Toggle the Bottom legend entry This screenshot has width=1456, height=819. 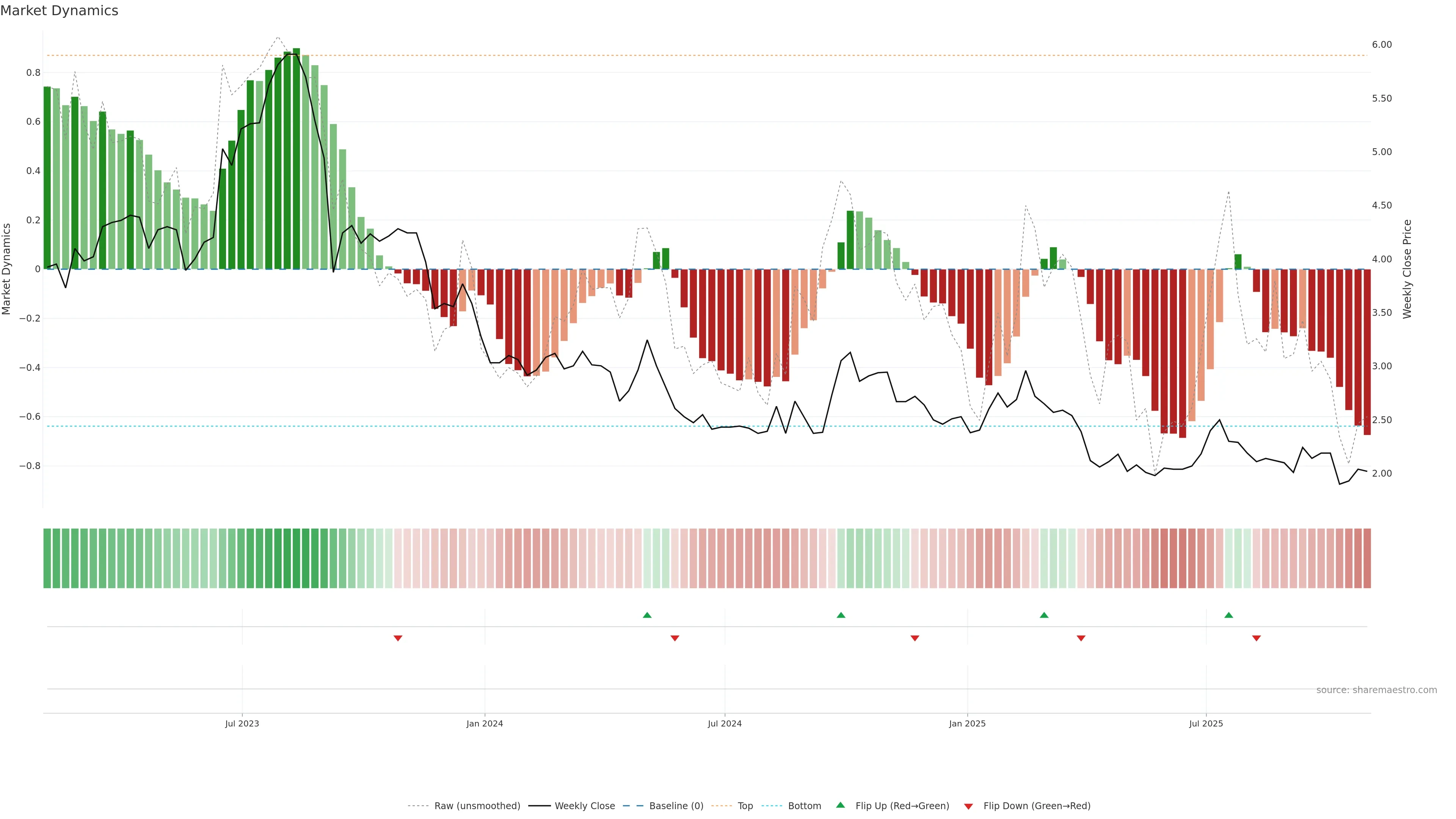tap(804, 806)
